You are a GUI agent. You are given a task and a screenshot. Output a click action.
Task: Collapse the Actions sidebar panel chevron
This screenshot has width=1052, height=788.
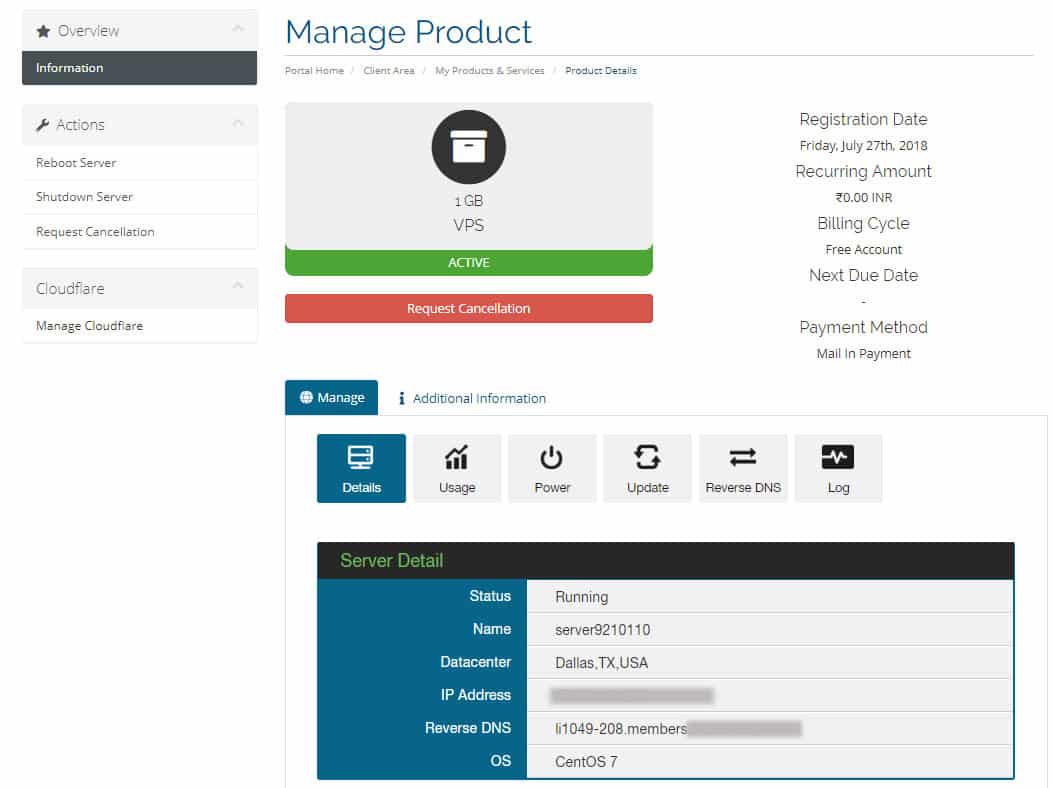coord(238,124)
